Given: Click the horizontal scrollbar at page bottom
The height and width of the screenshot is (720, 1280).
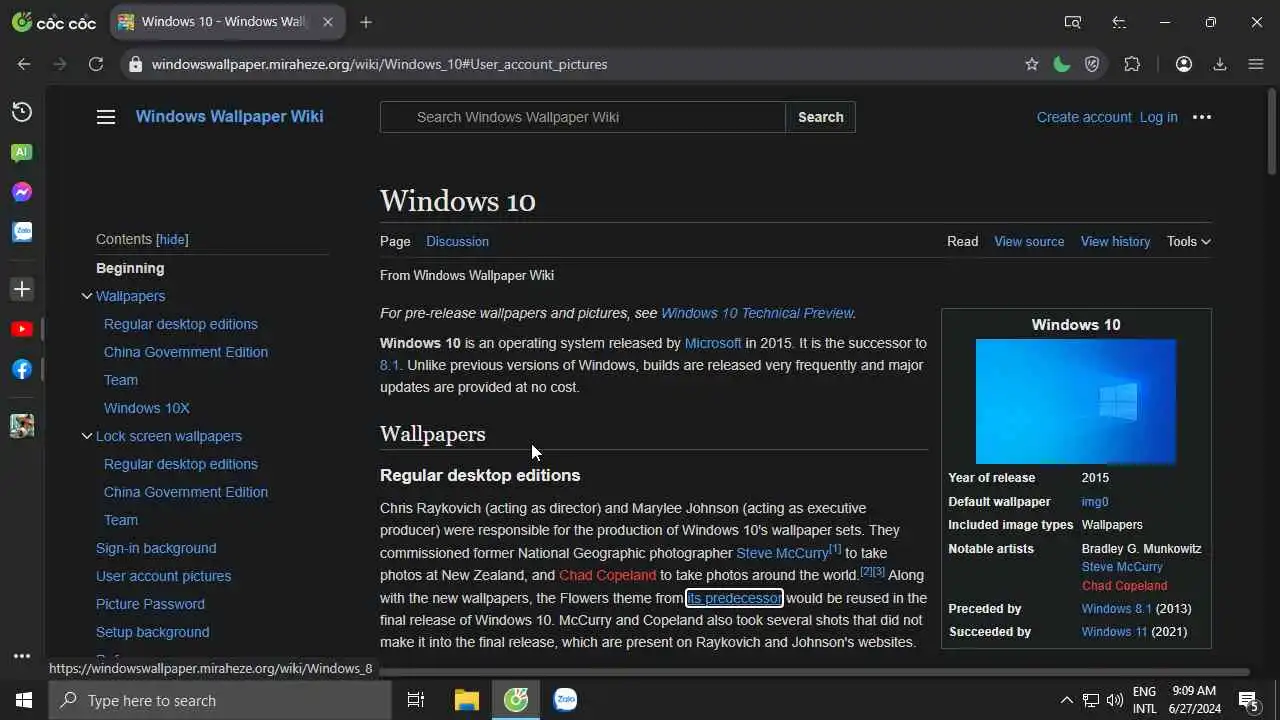Looking at the screenshot, I should coord(815,672).
